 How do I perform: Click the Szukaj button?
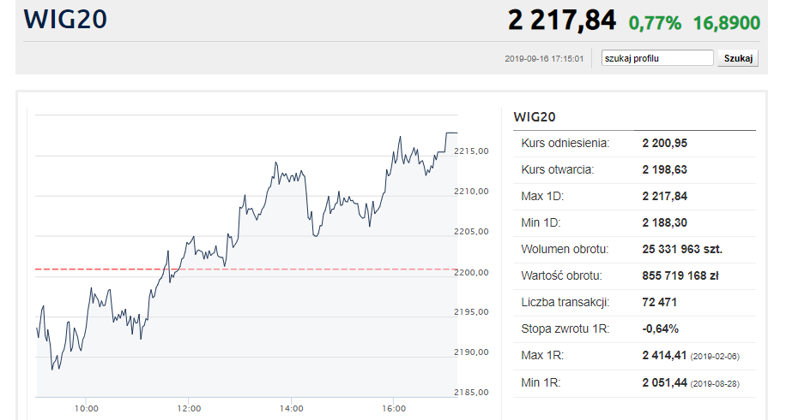[738, 58]
